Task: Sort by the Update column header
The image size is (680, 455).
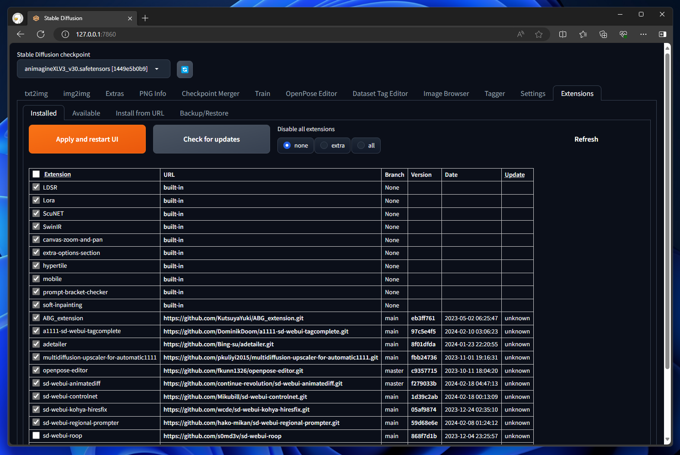Action: (514, 174)
